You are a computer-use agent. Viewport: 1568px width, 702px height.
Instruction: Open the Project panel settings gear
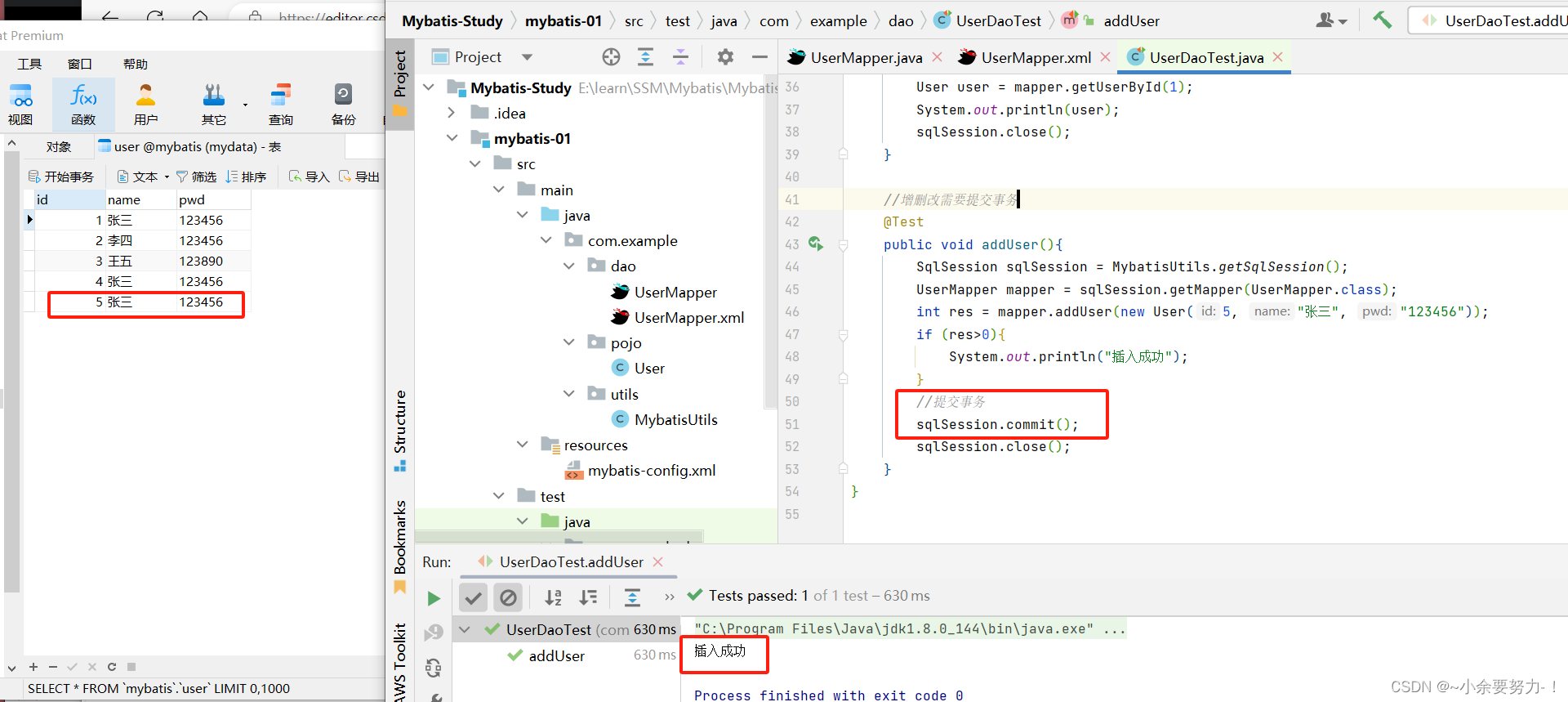pyautogui.click(x=725, y=56)
